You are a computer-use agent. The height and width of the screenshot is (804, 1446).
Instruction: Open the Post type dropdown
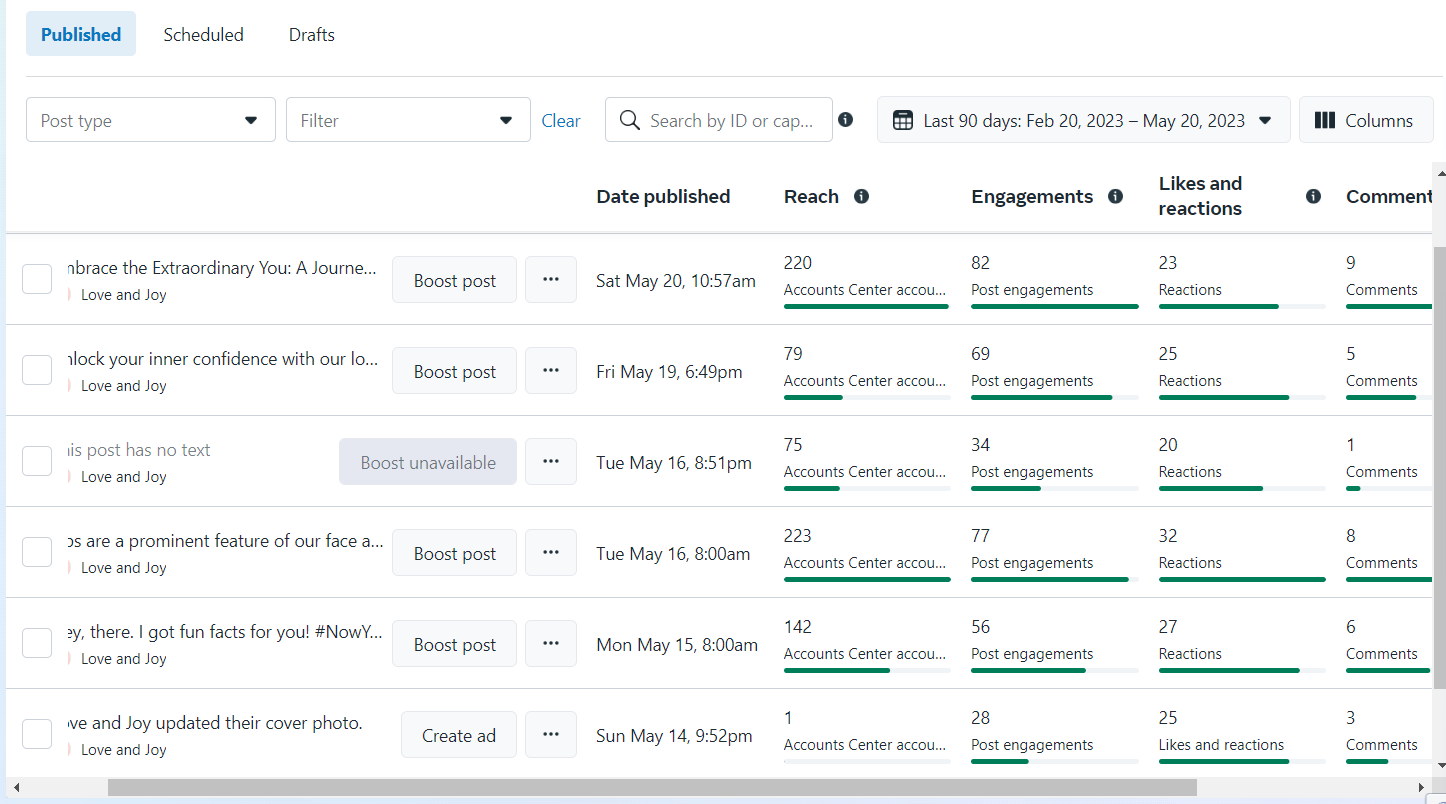point(150,120)
